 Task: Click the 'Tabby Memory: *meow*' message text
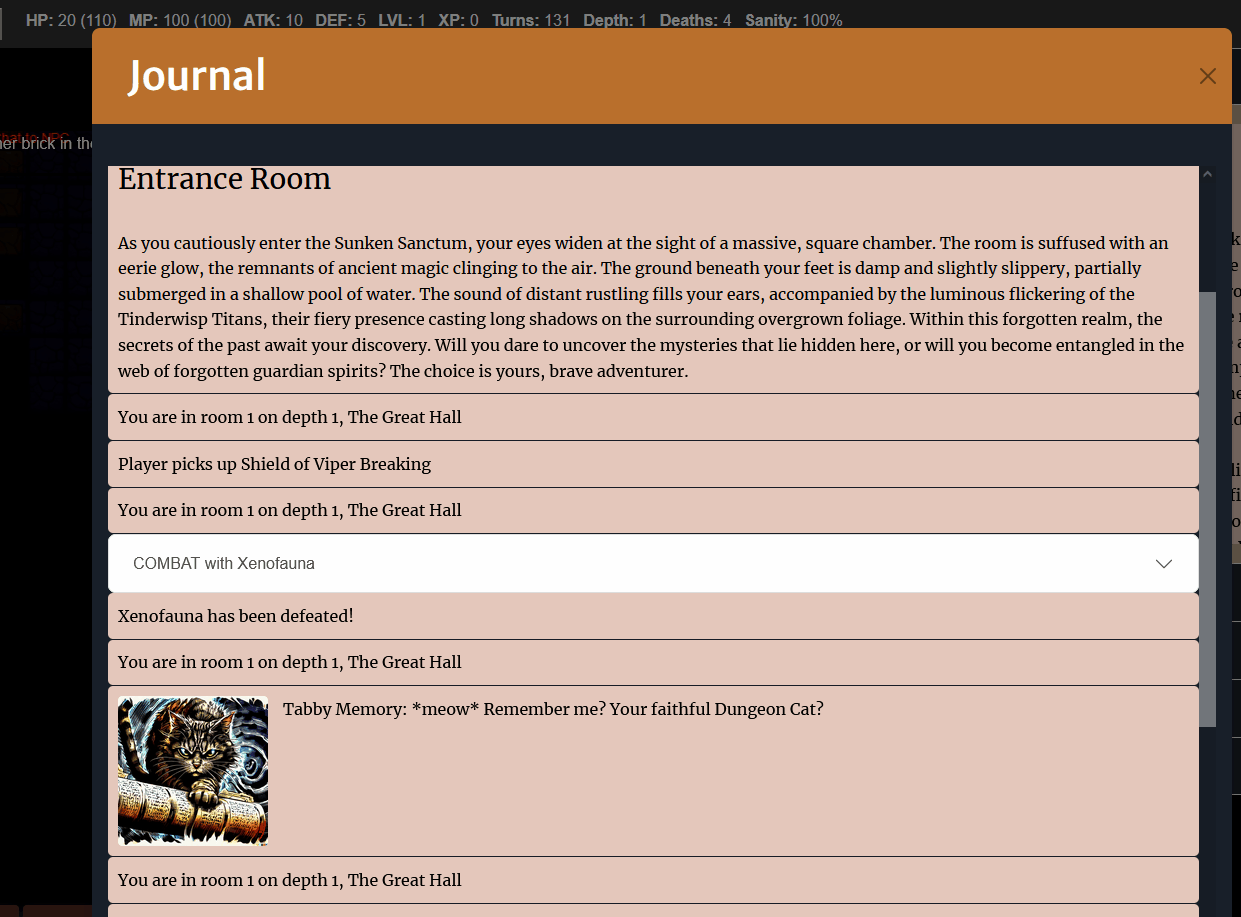[x=553, y=709]
